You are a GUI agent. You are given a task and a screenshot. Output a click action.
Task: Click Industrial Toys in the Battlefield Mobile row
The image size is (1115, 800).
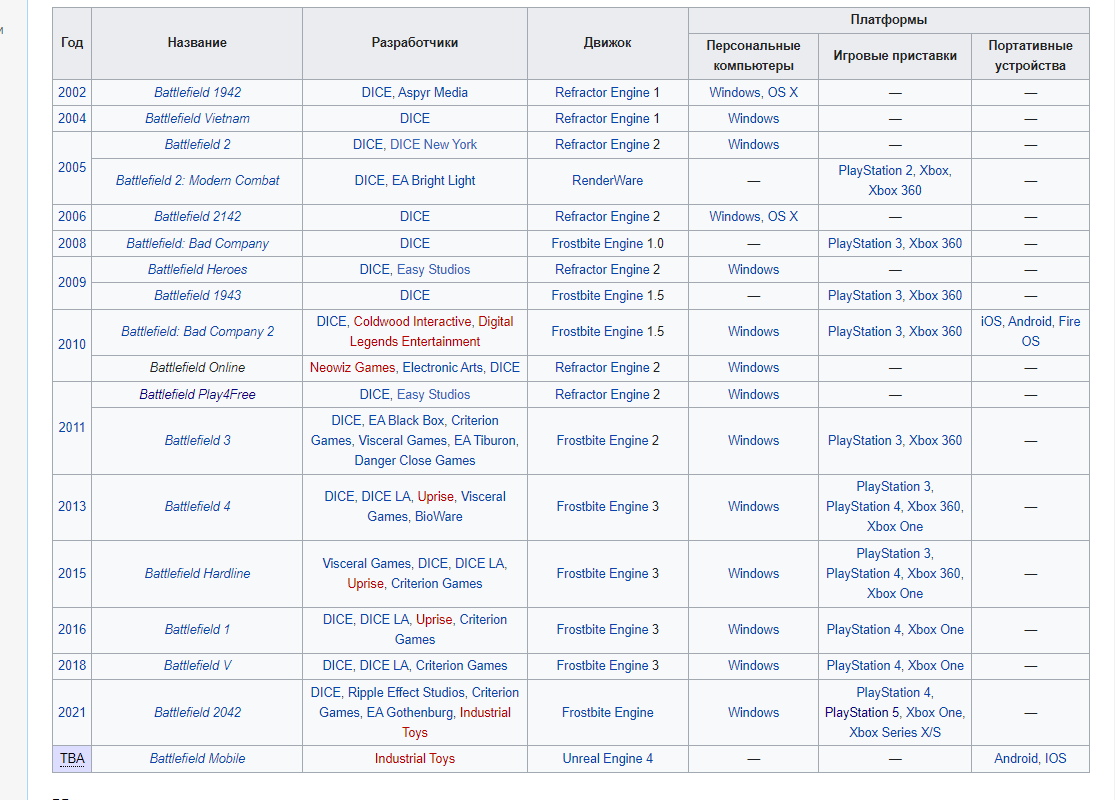pos(415,759)
